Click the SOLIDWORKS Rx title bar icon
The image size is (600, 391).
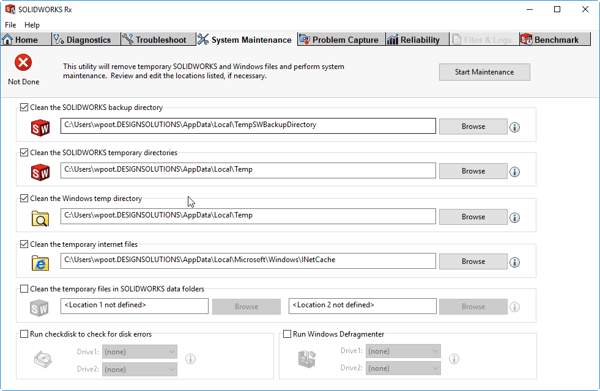[x=10, y=9]
